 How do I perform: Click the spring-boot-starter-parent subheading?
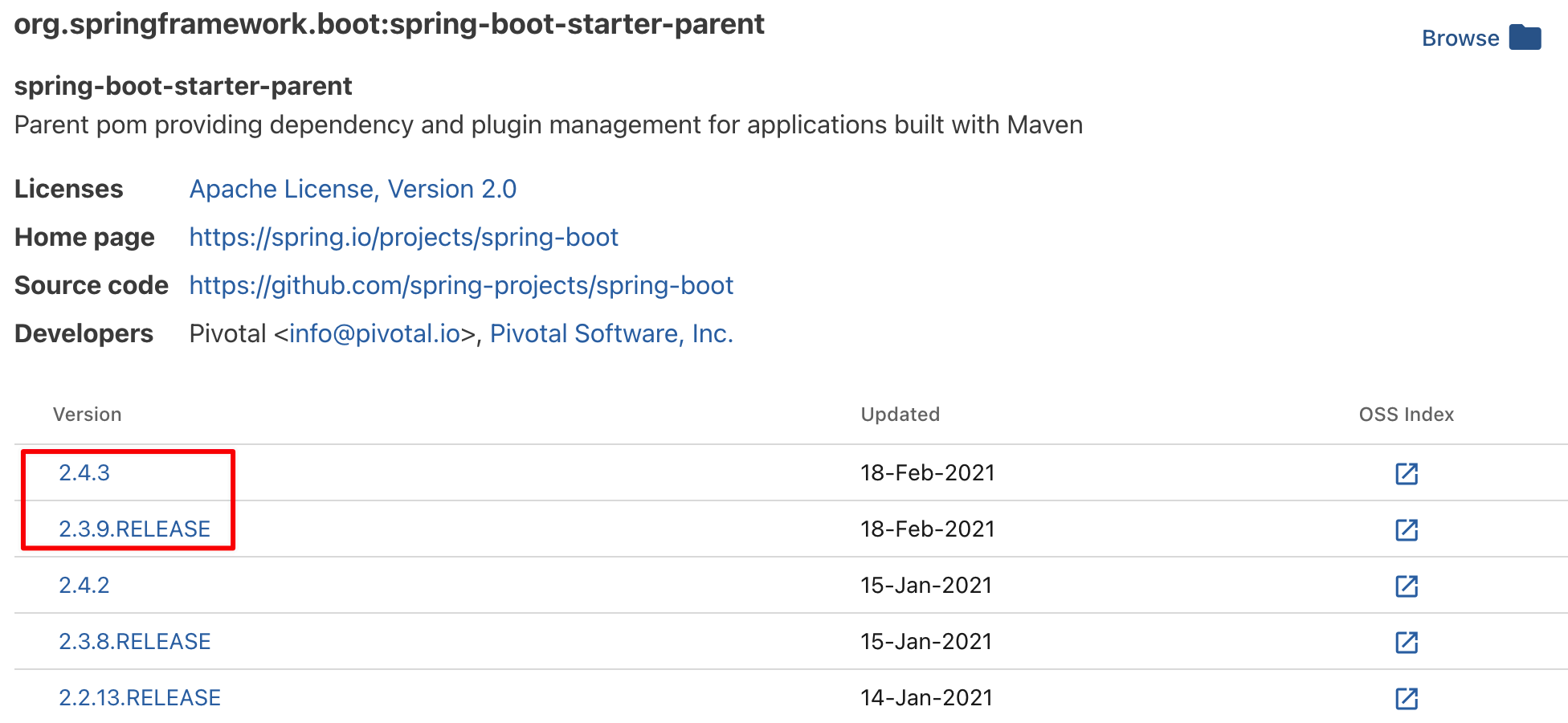click(x=183, y=86)
